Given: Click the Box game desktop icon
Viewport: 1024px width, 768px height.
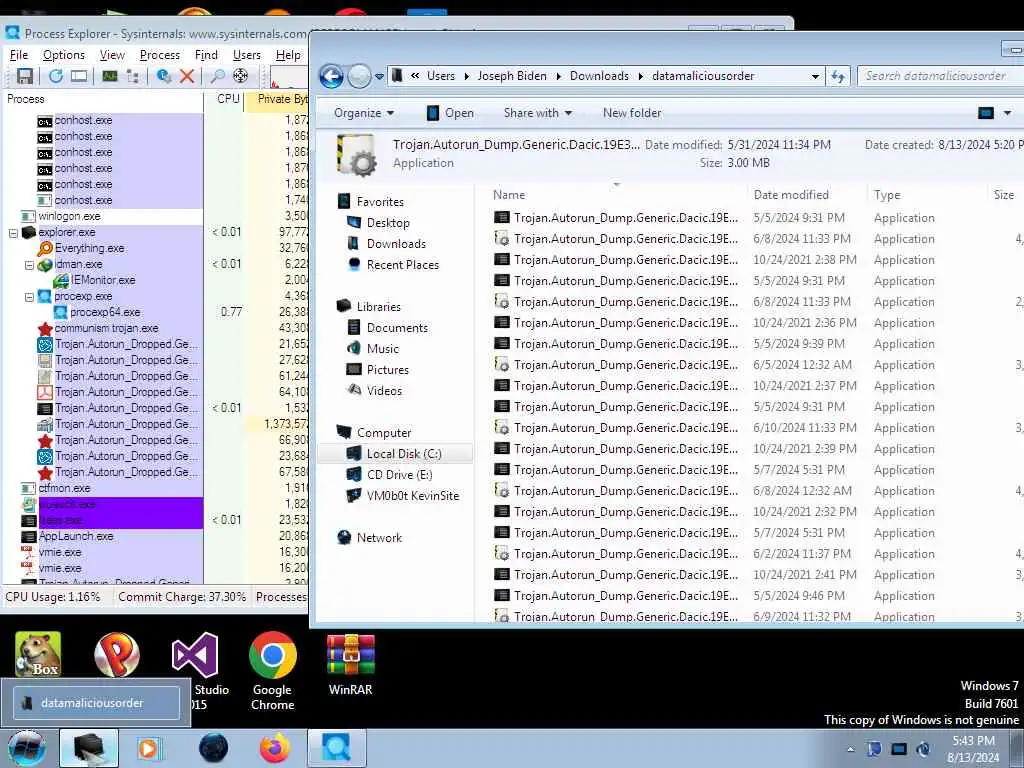Looking at the screenshot, I should (x=38, y=654).
